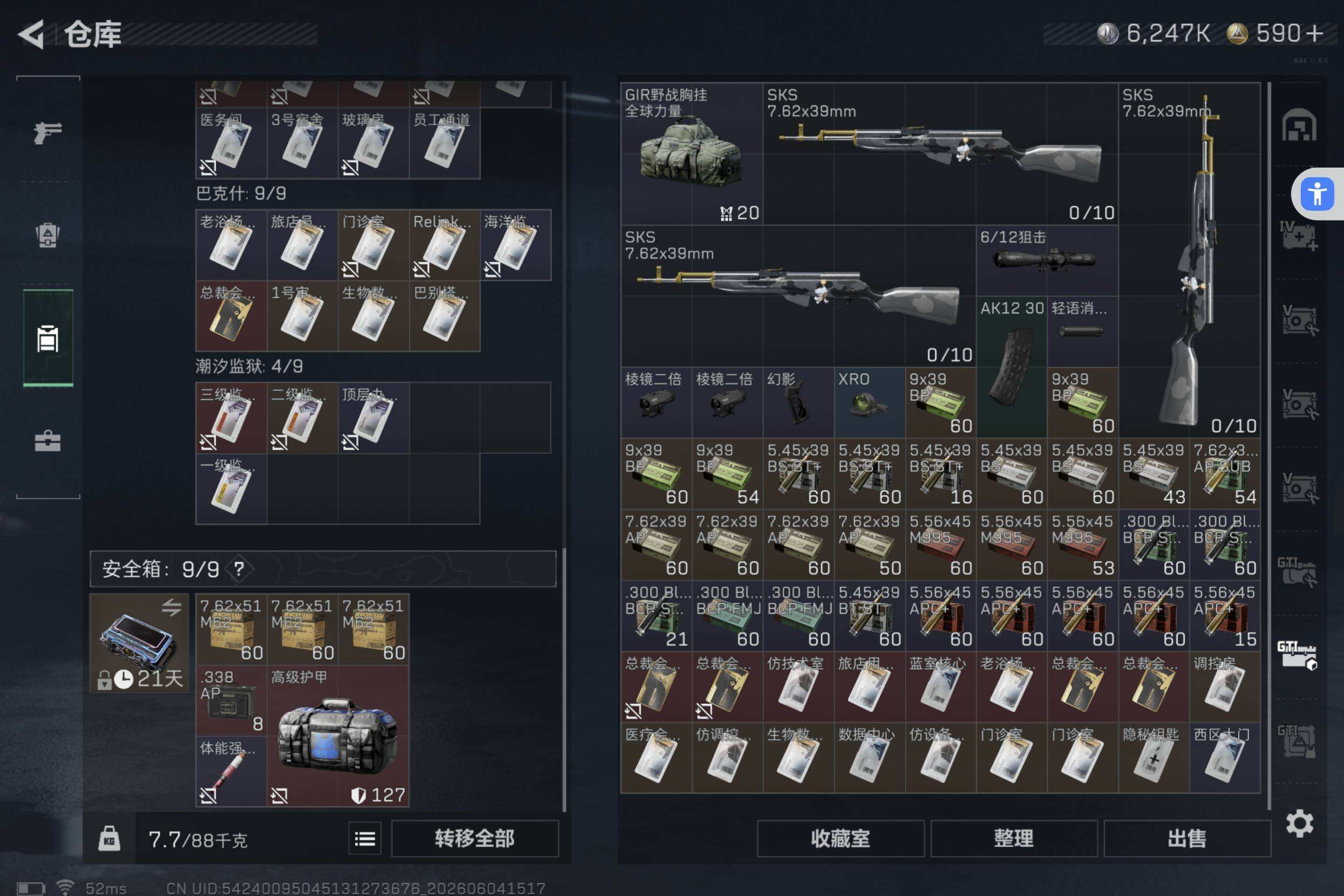The image size is (1344, 896).
Task: Open the IV extension box tab
Action: 1298,235
